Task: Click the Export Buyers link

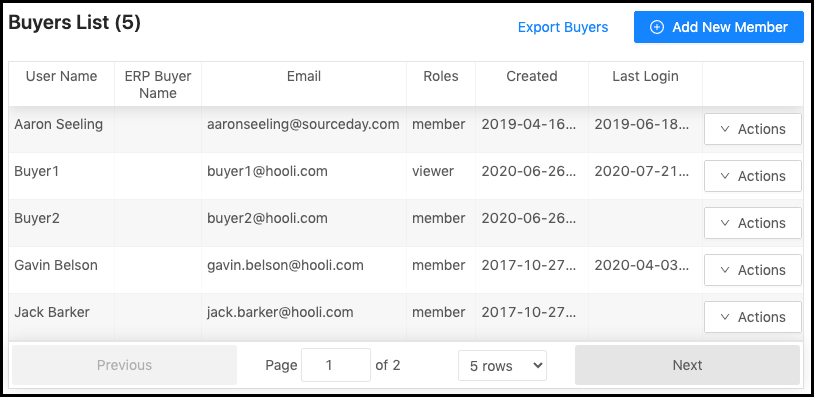Action: click(x=563, y=27)
